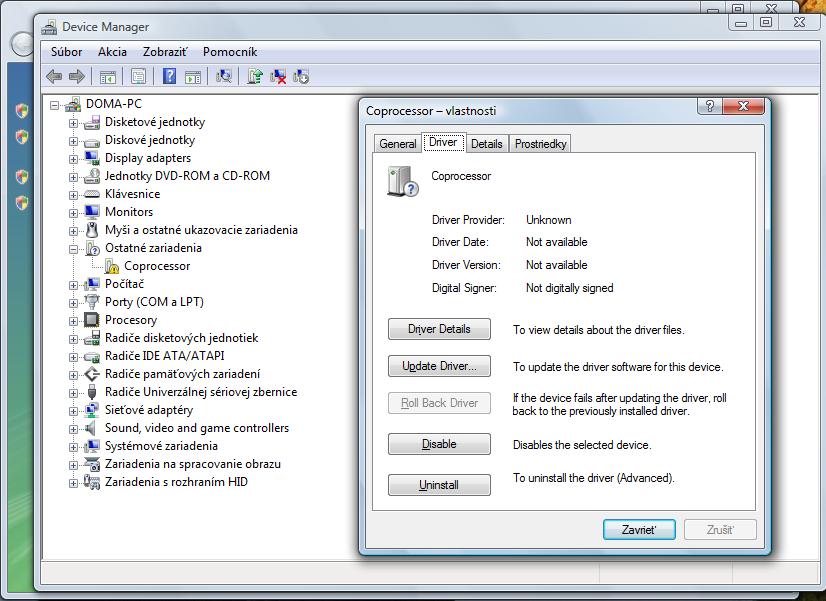Click the Uninstall button

439,485
